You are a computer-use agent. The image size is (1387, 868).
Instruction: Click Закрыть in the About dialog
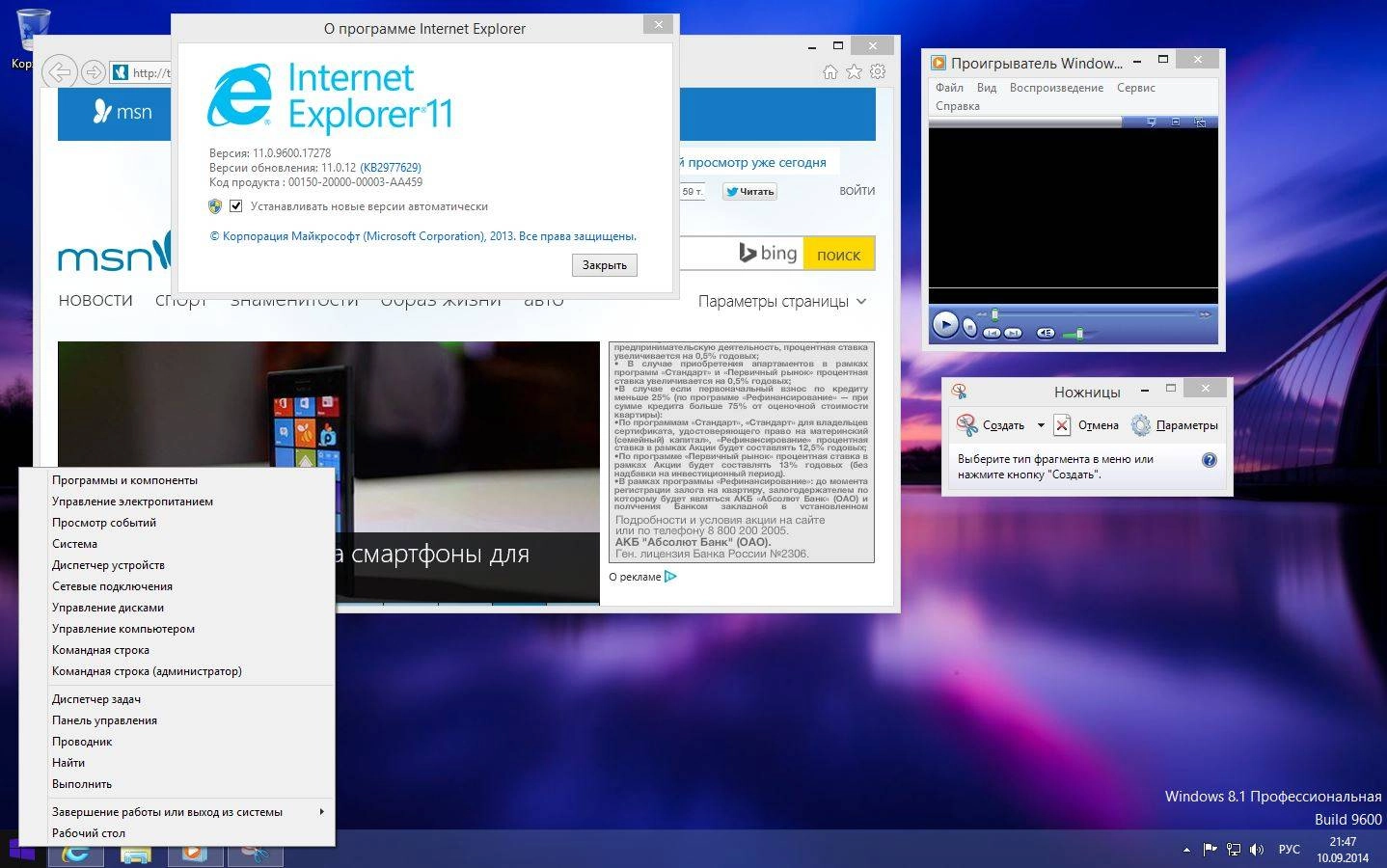[605, 265]
